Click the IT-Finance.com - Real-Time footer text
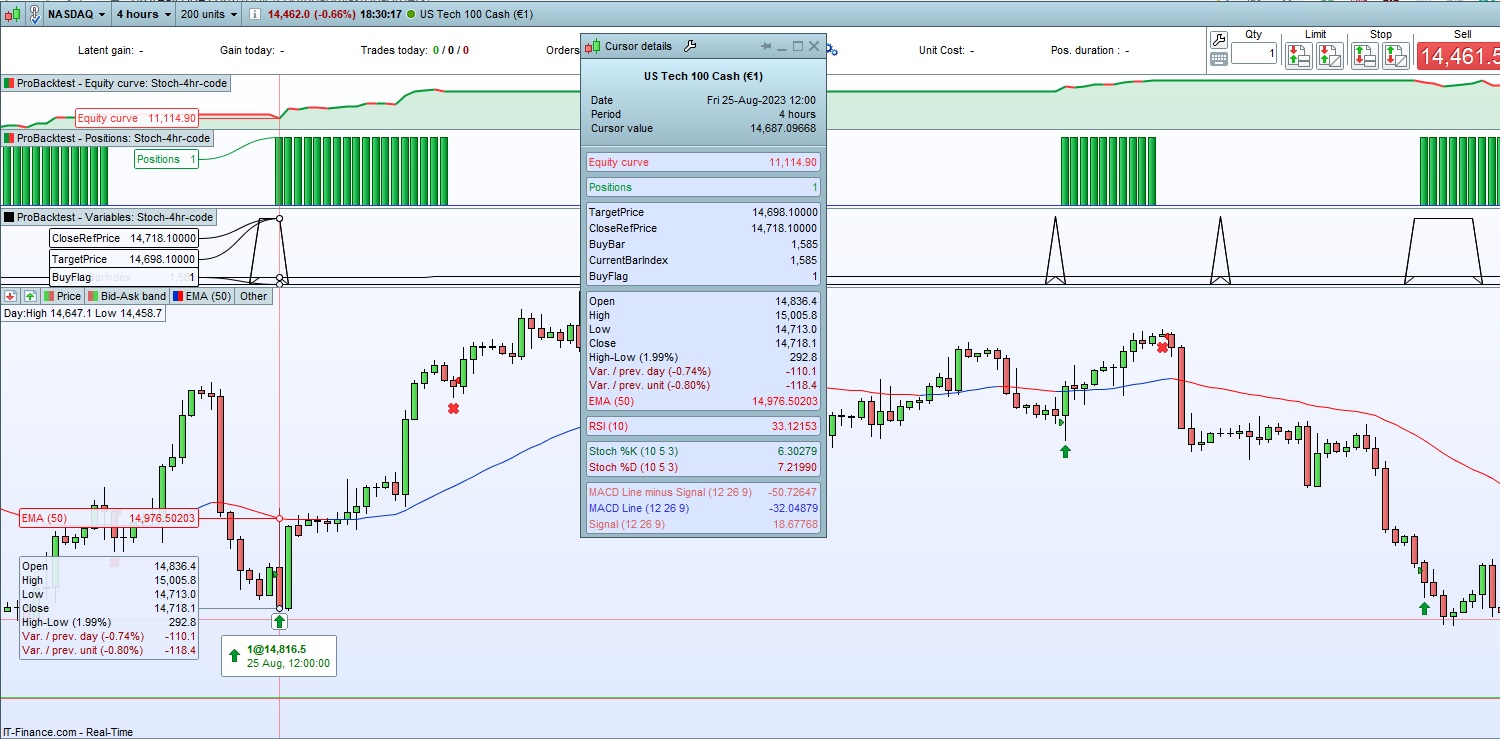 point(67,732)
